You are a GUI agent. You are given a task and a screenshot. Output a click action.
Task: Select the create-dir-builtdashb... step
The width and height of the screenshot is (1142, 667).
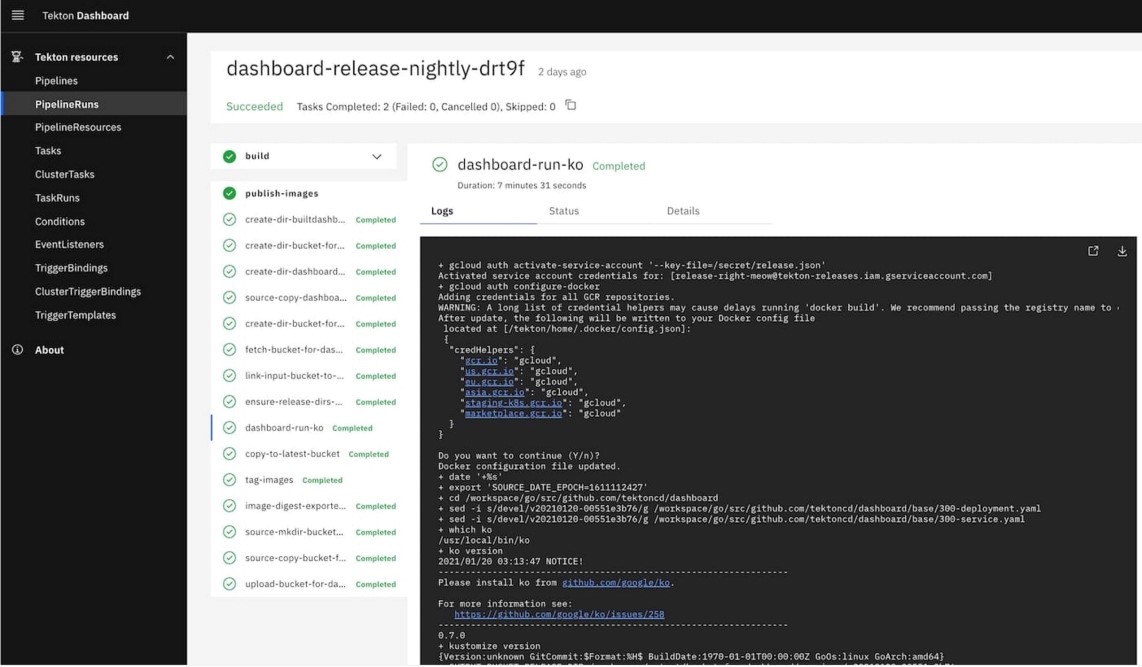click(x=309, y=219)
